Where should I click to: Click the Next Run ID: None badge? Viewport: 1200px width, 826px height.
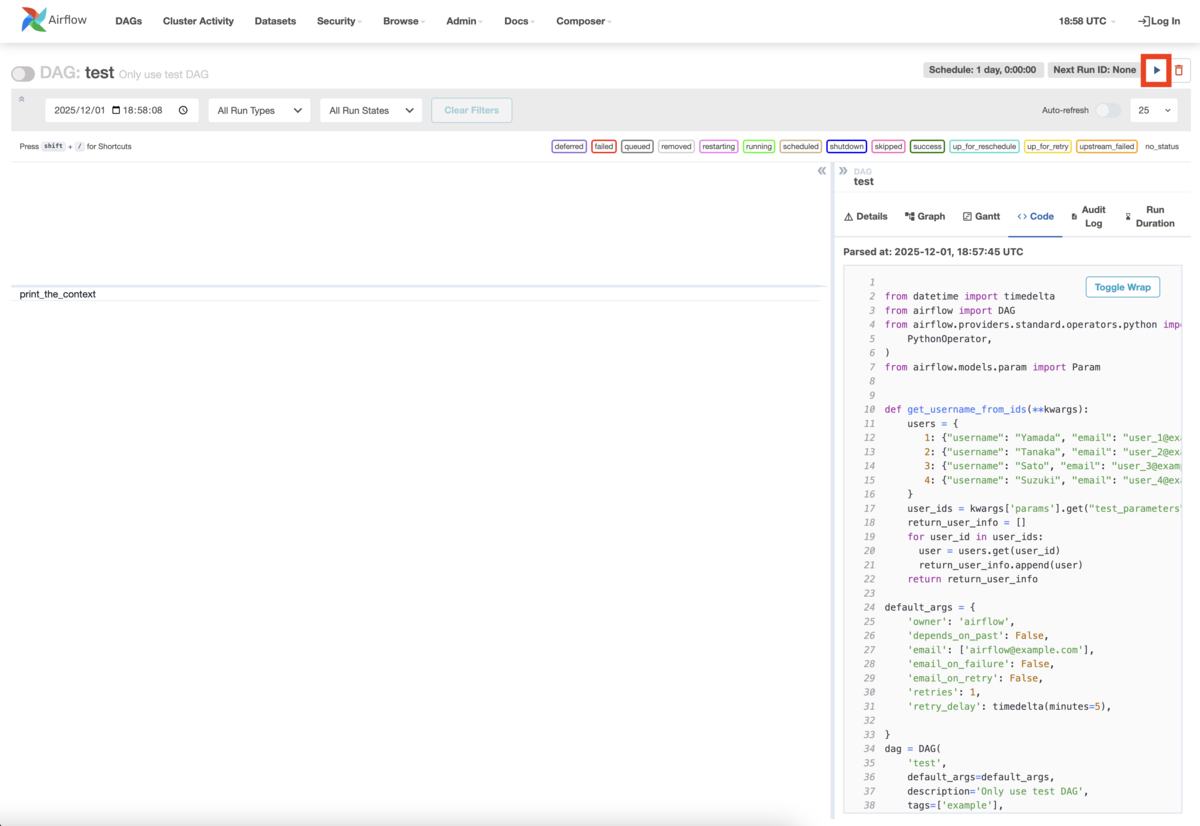tap(1094, 70)
